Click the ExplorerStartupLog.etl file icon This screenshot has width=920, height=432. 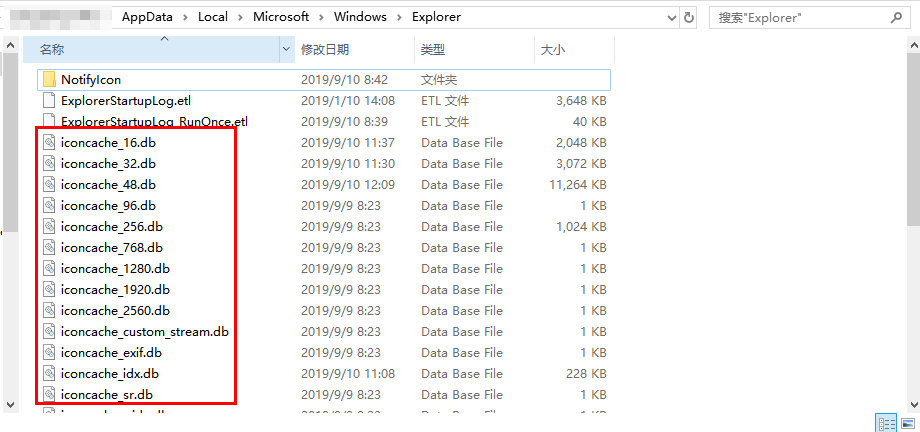49,101
